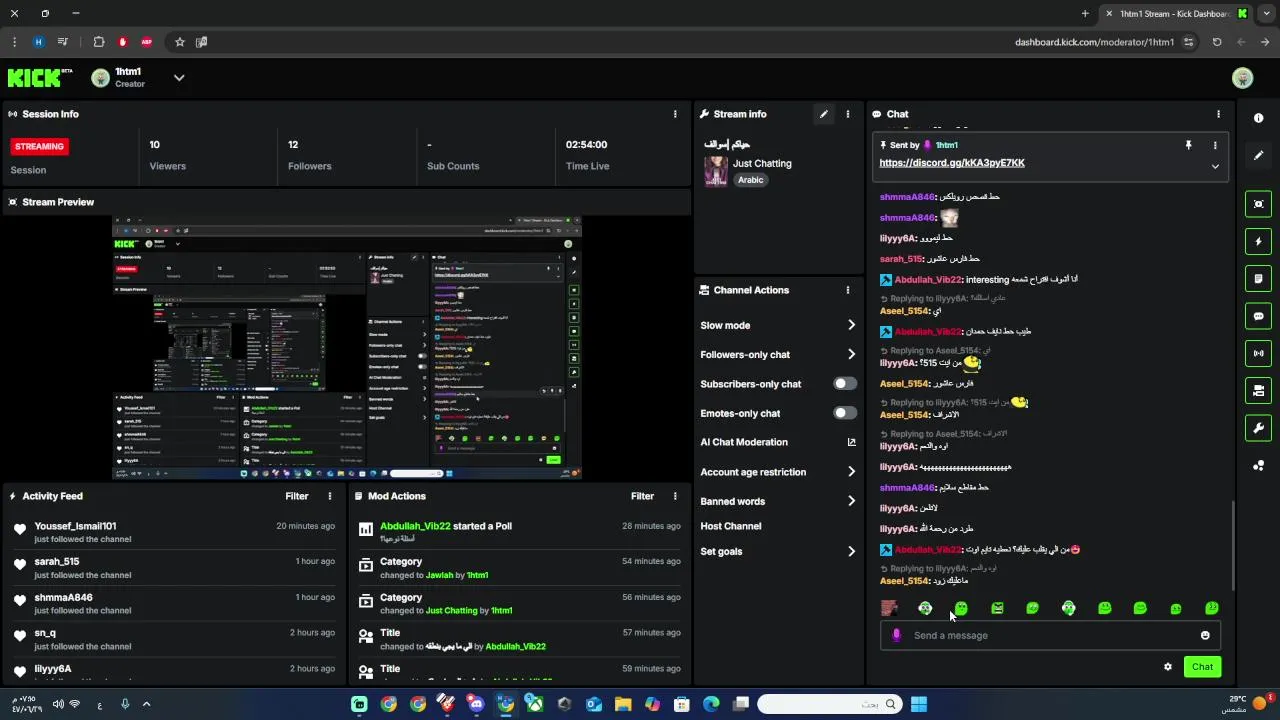Click the browser address bar URL
The width and height of the screenshot is (1280, 720).
(x=1094, y=42)
